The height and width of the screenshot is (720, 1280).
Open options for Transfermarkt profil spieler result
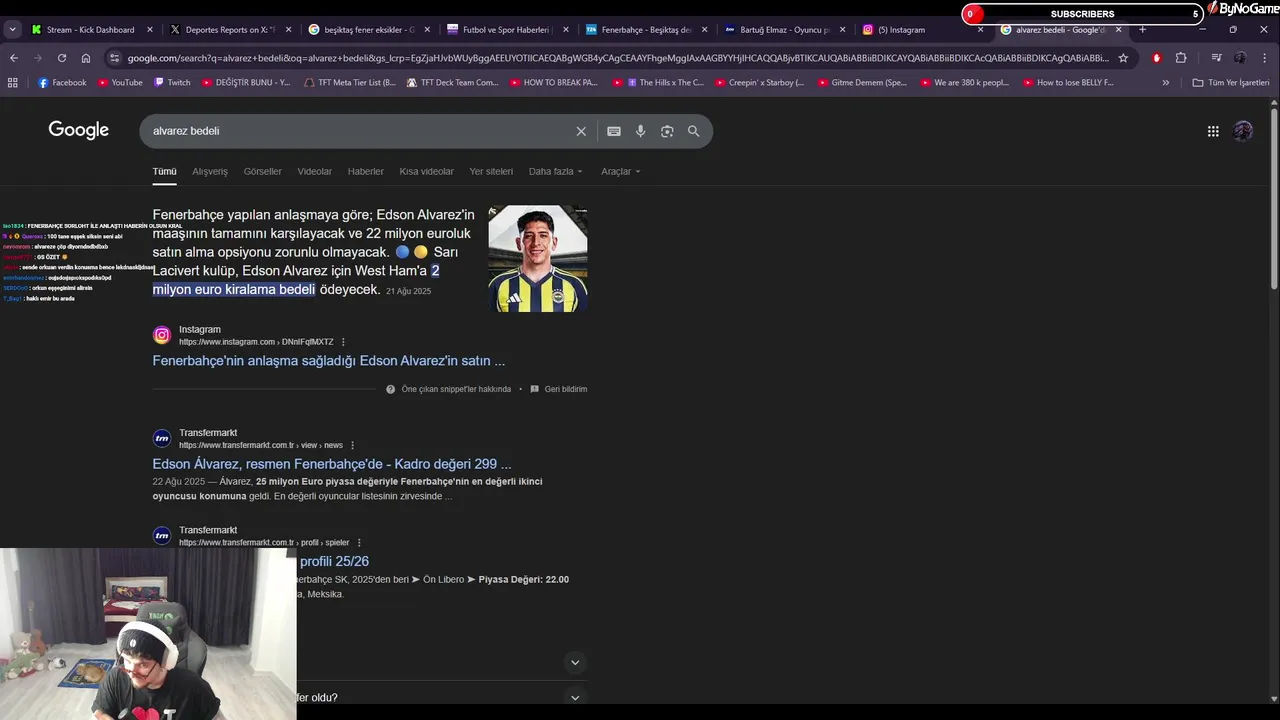[x=359, y=543]
